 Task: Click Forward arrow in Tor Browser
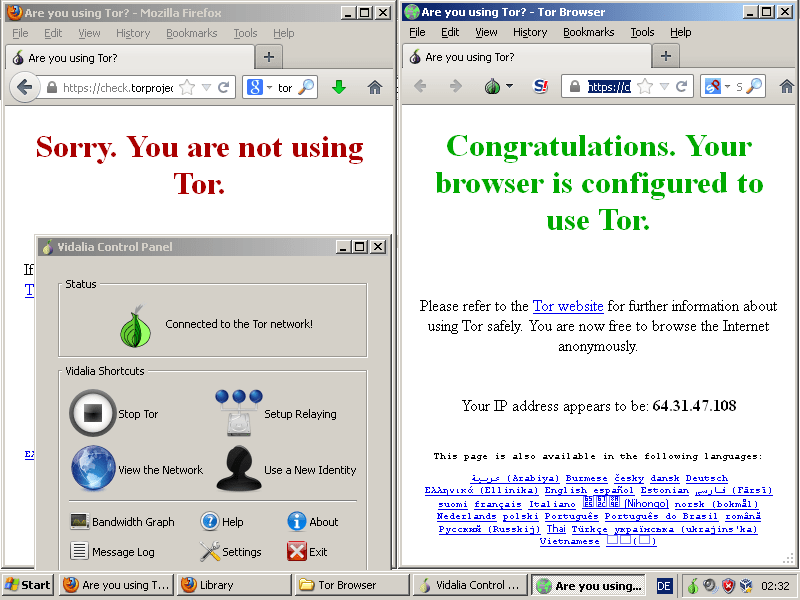coord(456,86)
